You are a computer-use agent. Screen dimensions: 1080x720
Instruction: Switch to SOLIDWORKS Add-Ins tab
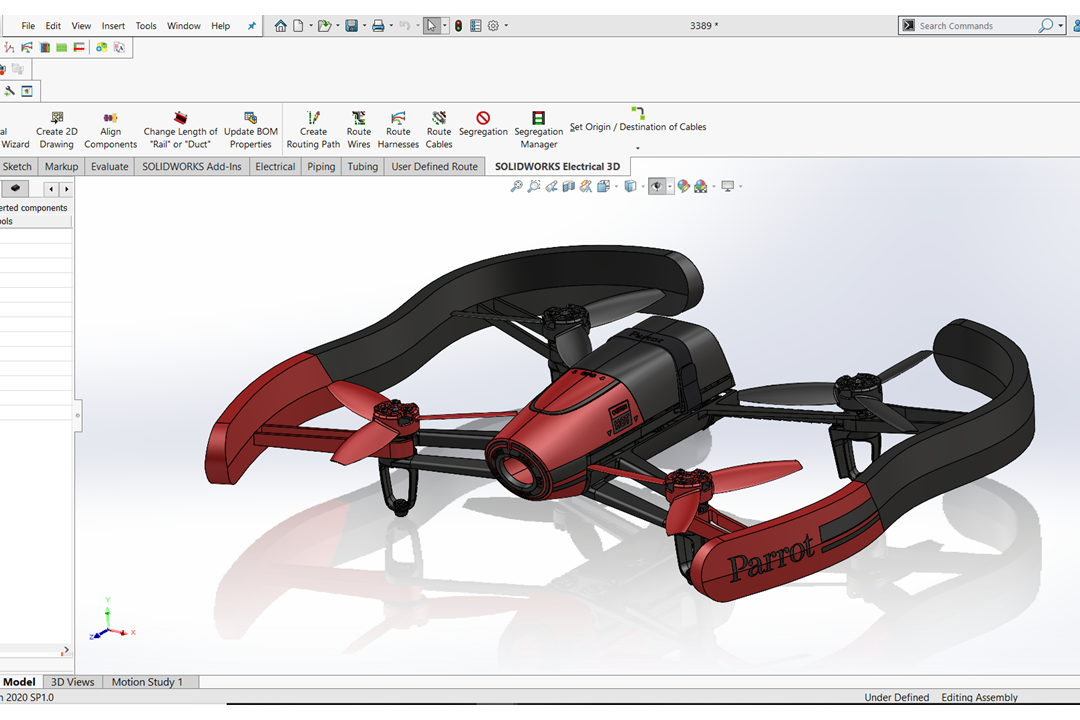tap(191, 166)
